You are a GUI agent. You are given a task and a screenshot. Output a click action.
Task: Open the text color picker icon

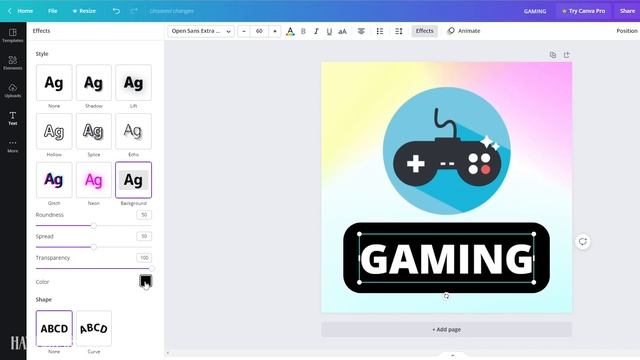tap(290, 31)
